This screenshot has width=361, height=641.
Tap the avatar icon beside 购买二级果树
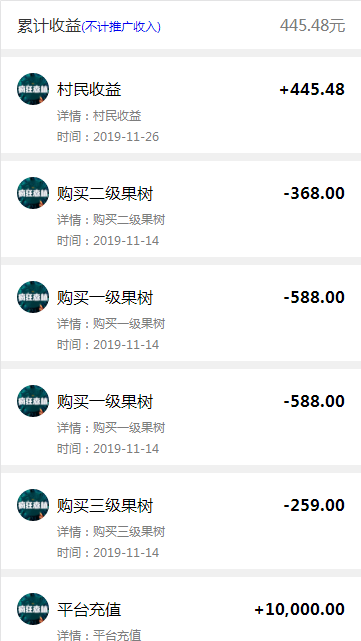click(x=33, y=193)
